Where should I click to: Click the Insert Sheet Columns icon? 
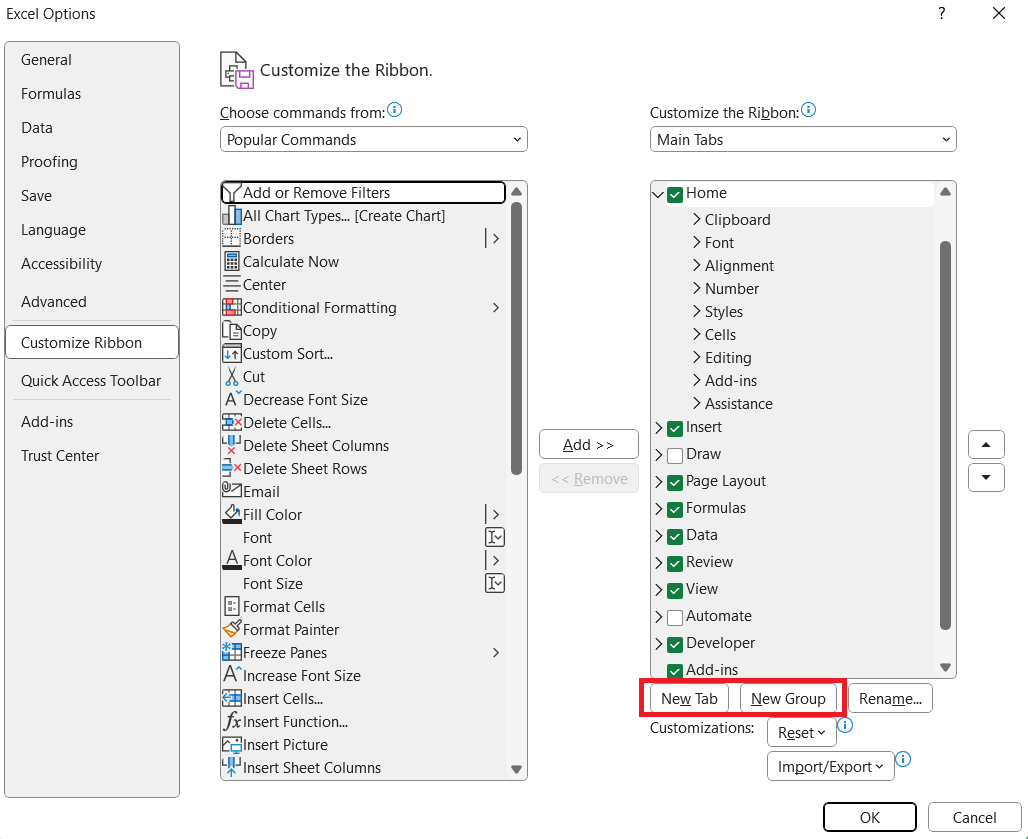point(232,767)
